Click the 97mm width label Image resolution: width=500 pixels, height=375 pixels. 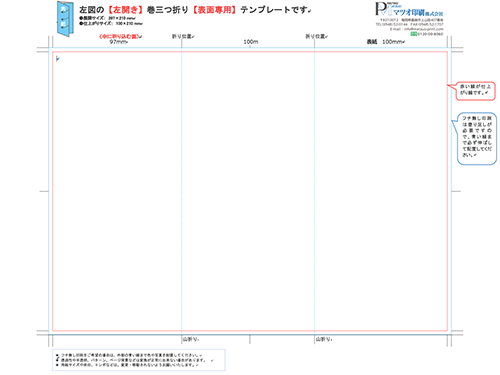pos(118,42)
